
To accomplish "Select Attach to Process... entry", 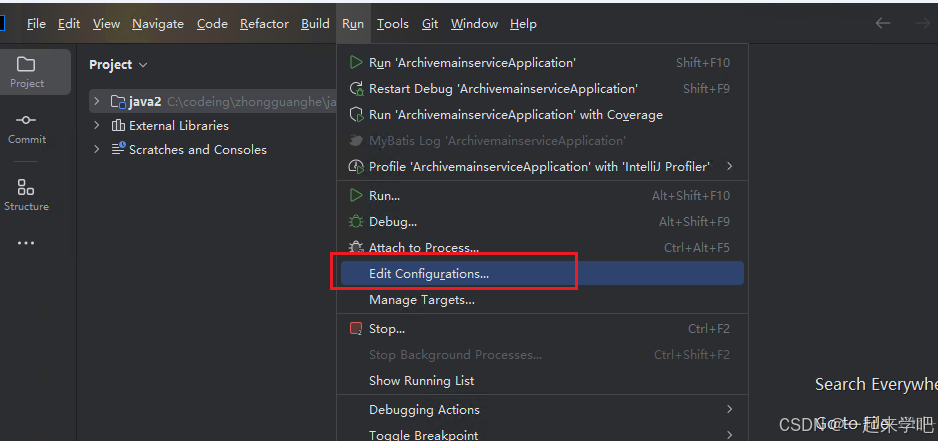I will coord(542,247).
